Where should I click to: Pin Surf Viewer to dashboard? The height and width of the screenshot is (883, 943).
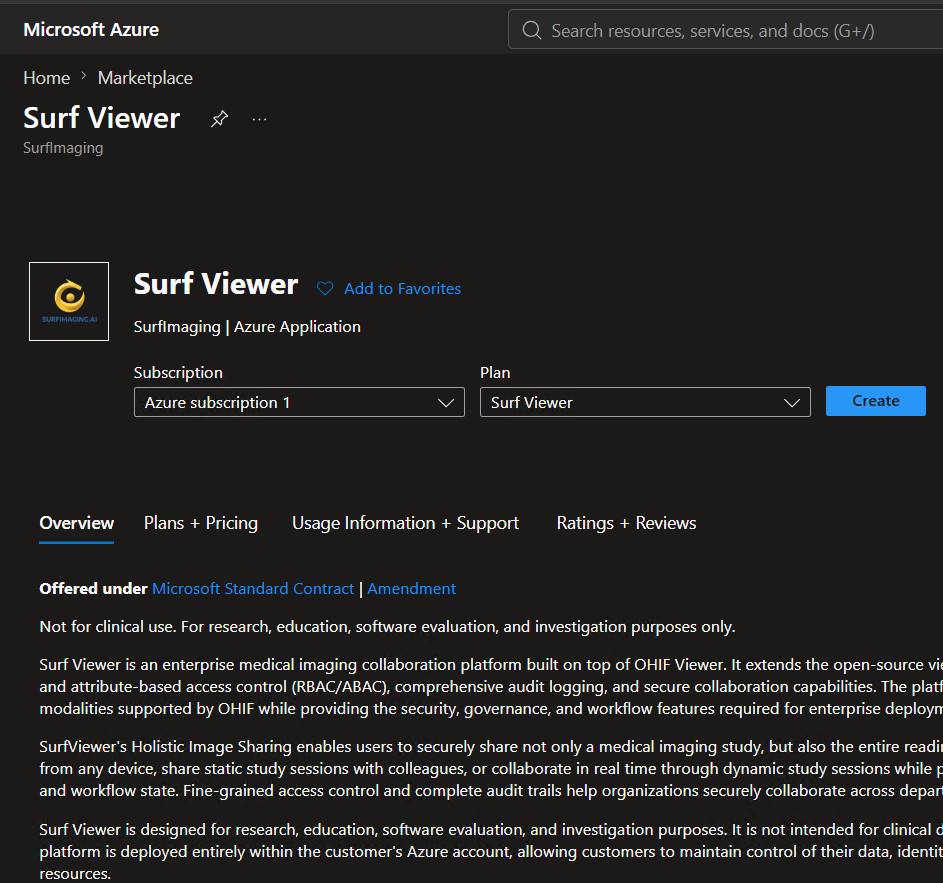coord(220,118)
